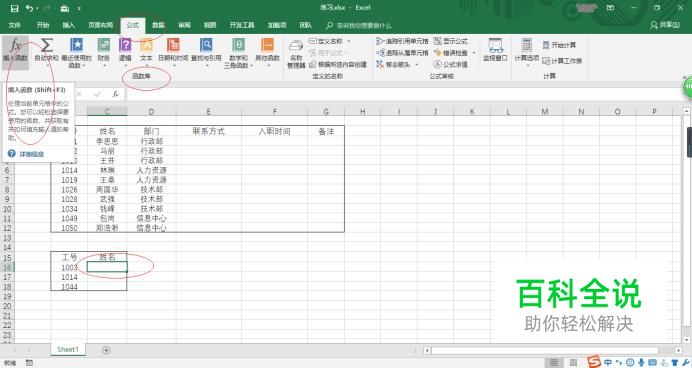Open the 监视窗口

(x=495, y=49)
